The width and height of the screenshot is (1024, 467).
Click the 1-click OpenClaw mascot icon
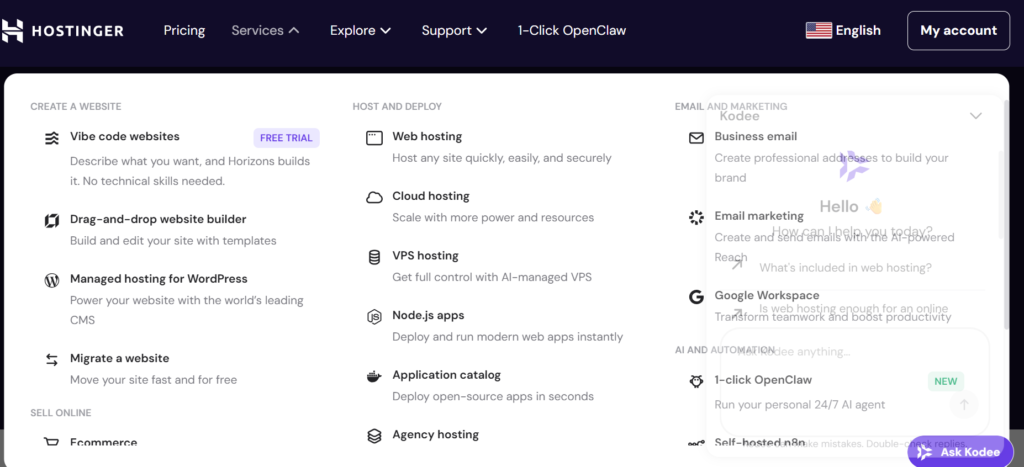tap(696, 381)
